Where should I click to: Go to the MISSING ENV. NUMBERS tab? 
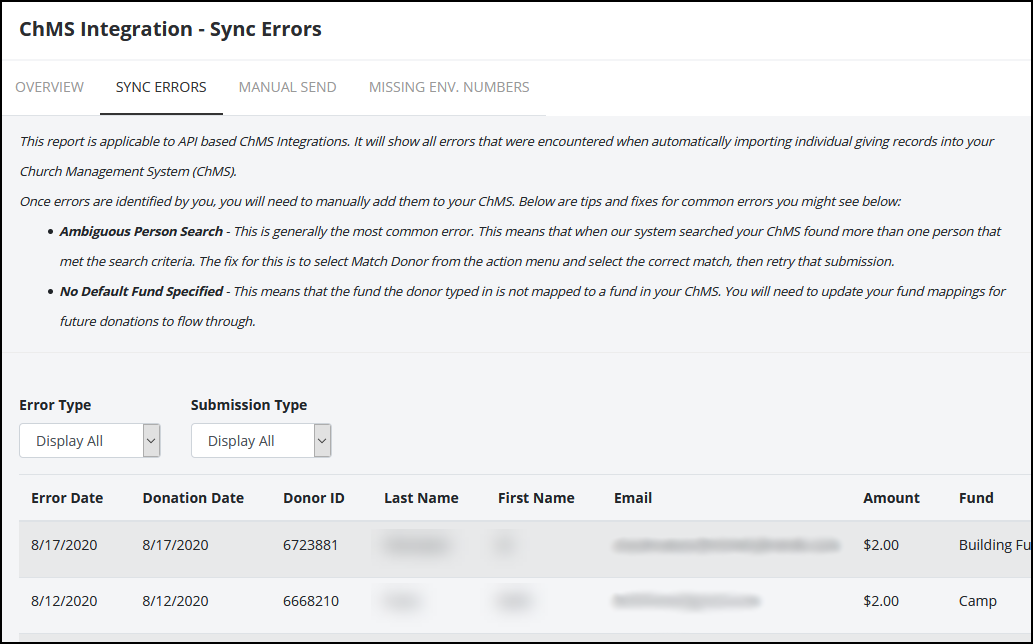[448, 87]
